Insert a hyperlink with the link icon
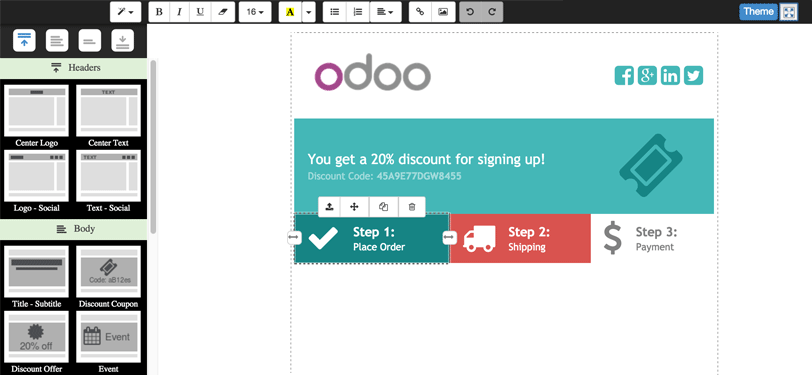The height and width of the screenshot is (375, 812). [x=420, y=12]
